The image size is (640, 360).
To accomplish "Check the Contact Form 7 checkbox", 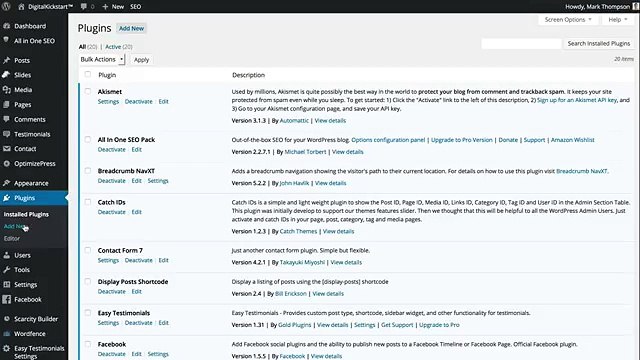I will [87, 250].
